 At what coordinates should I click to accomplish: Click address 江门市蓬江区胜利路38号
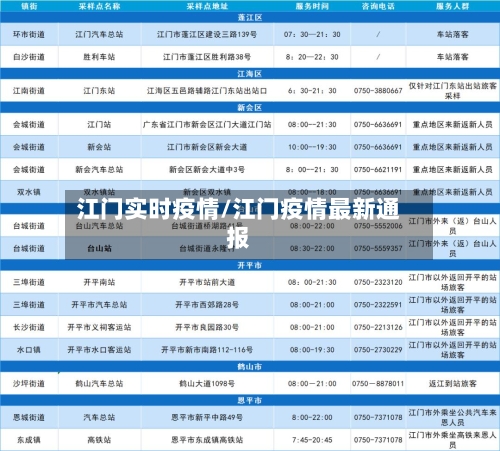pos(207,57)
